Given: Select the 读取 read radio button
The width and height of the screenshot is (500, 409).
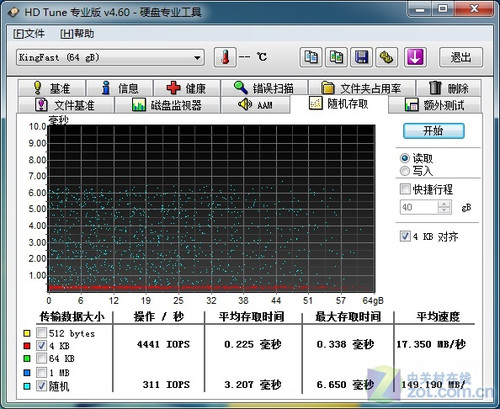Looking at the screenshot, I should point(405,158).
